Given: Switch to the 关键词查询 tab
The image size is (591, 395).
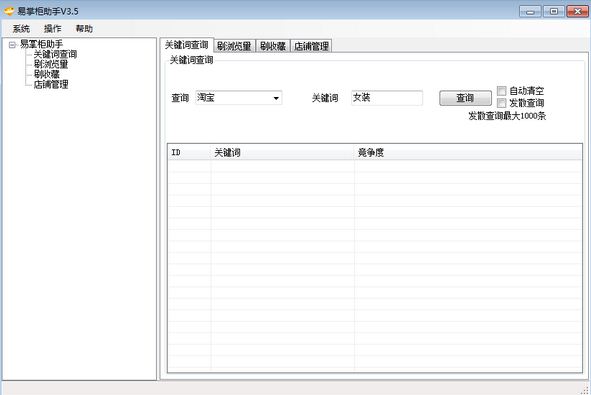Looking at the screenshot, I should (x=187, y=45).
